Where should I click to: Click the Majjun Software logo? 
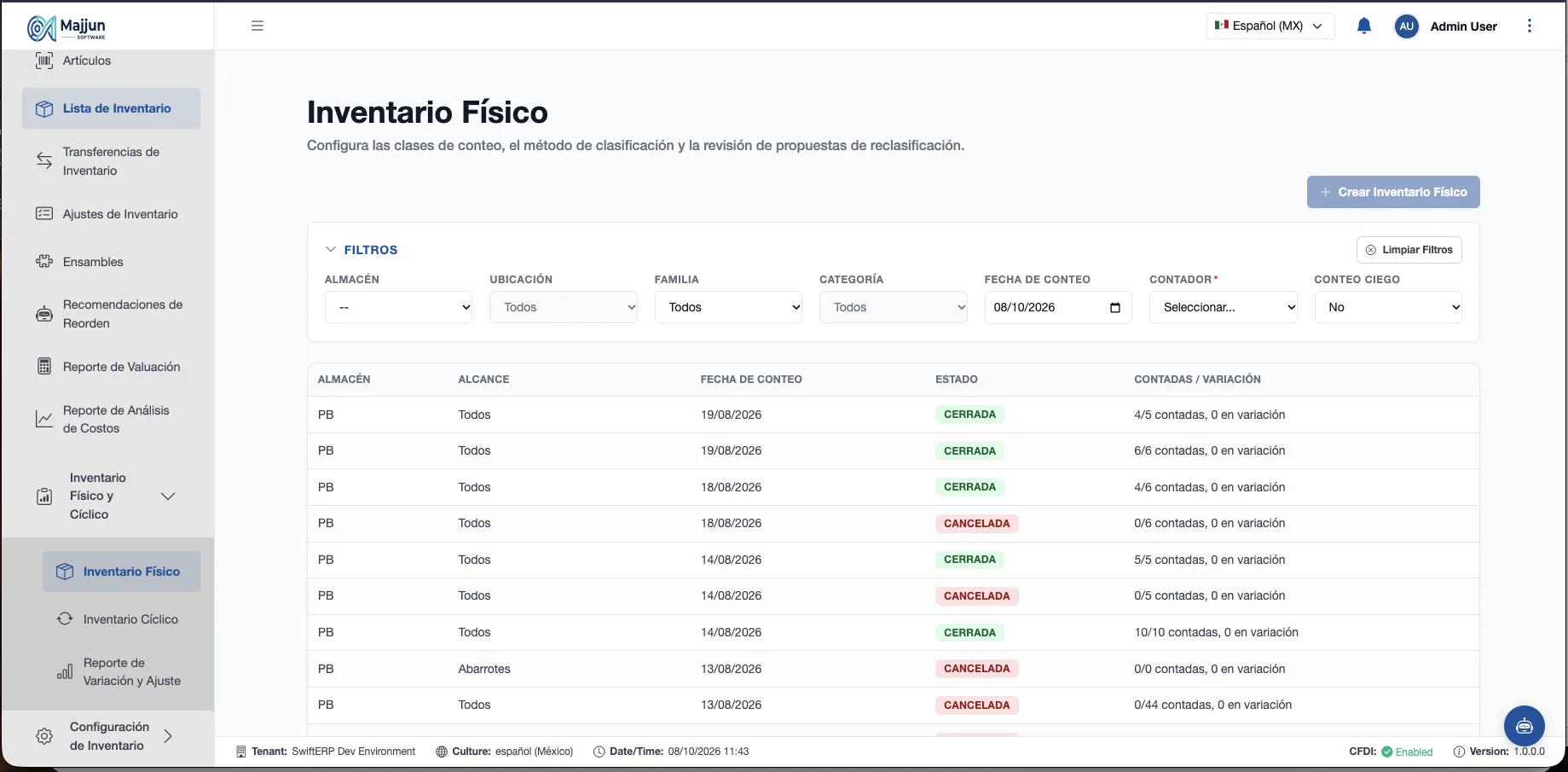67,27
